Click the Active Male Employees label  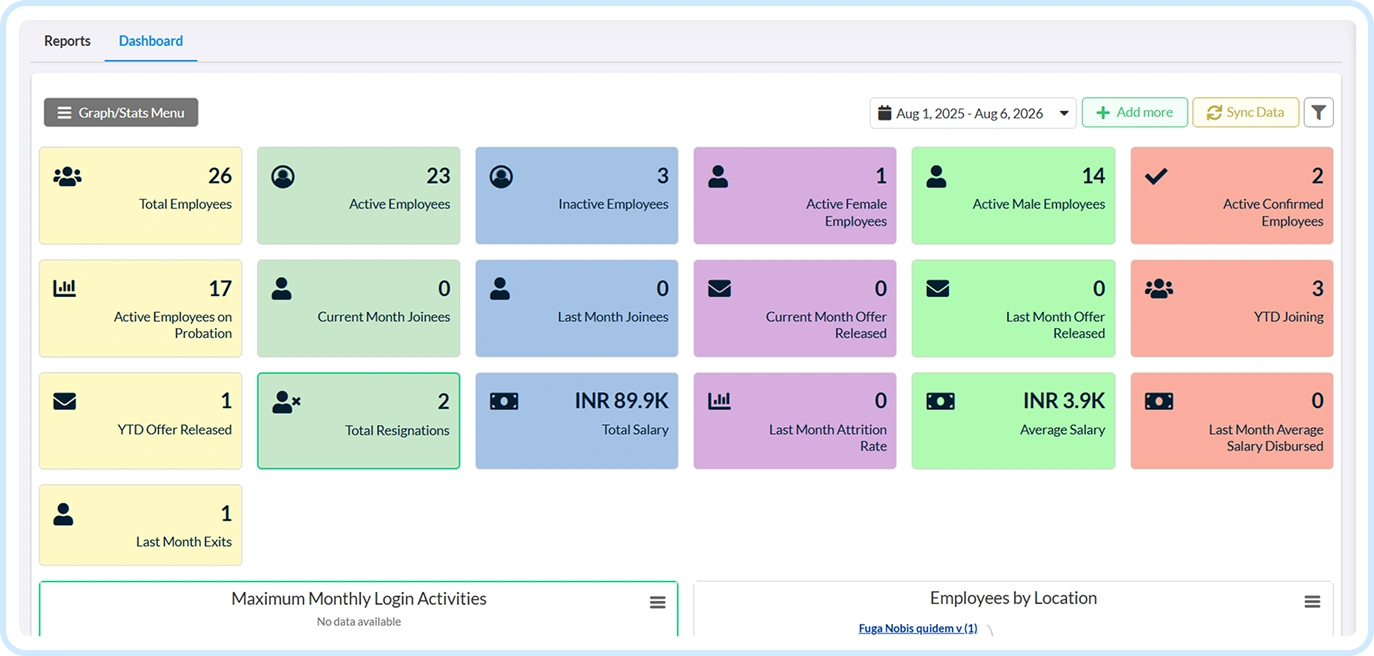[x=1039, y=204]
